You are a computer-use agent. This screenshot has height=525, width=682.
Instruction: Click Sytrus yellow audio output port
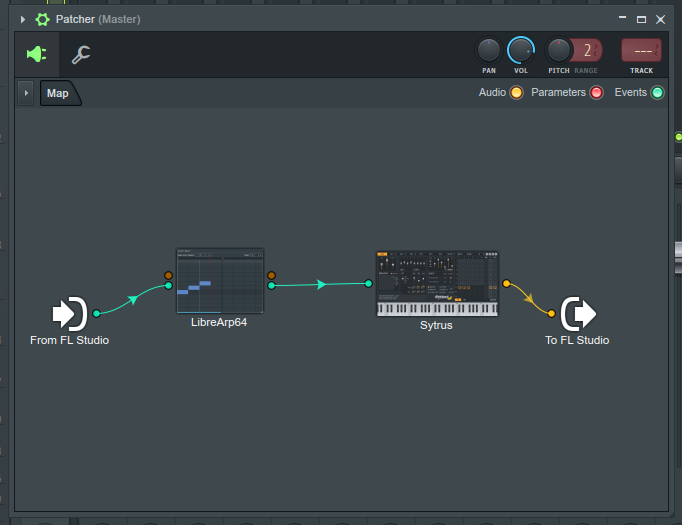[506, 284]
